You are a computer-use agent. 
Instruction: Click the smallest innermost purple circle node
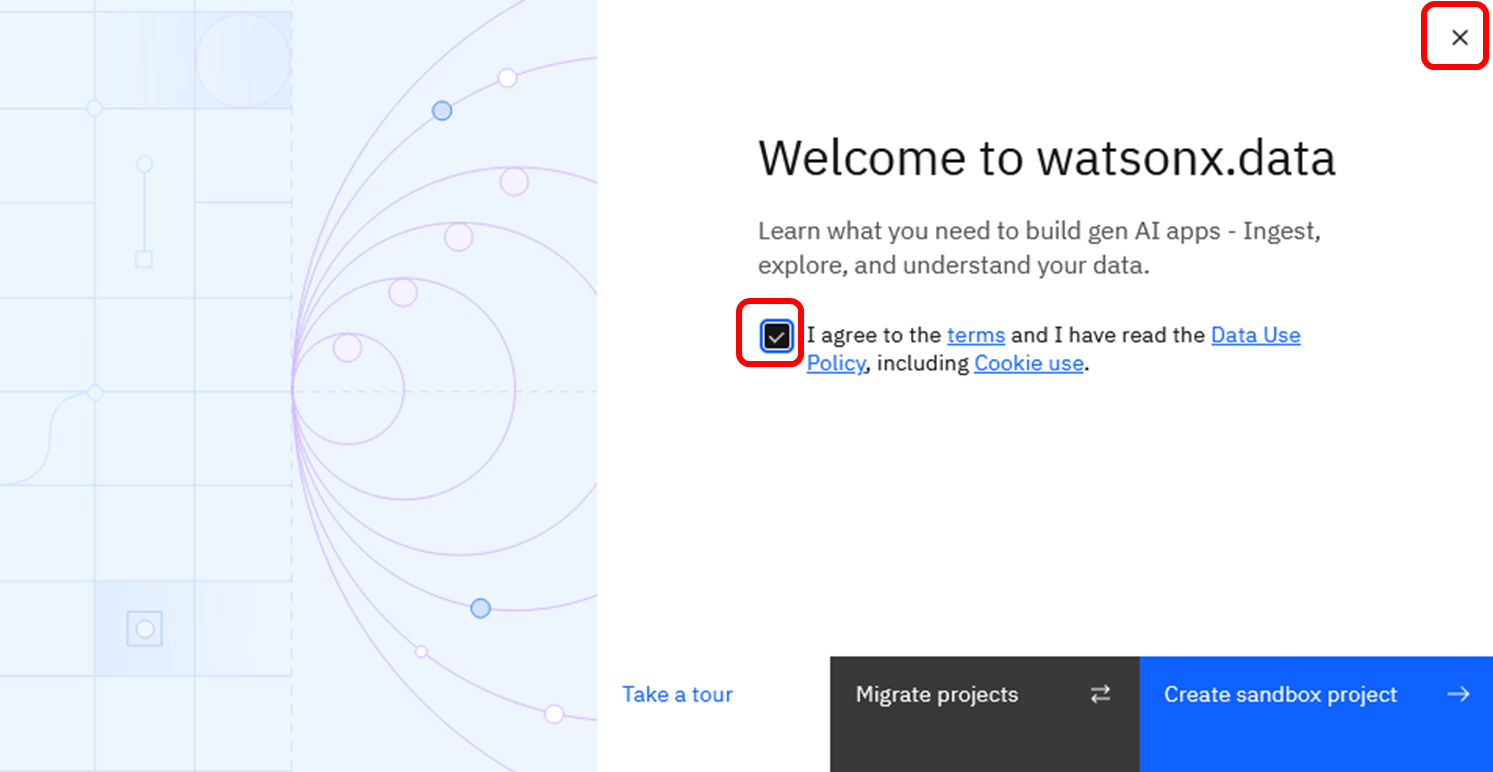(x=347, y=348)
